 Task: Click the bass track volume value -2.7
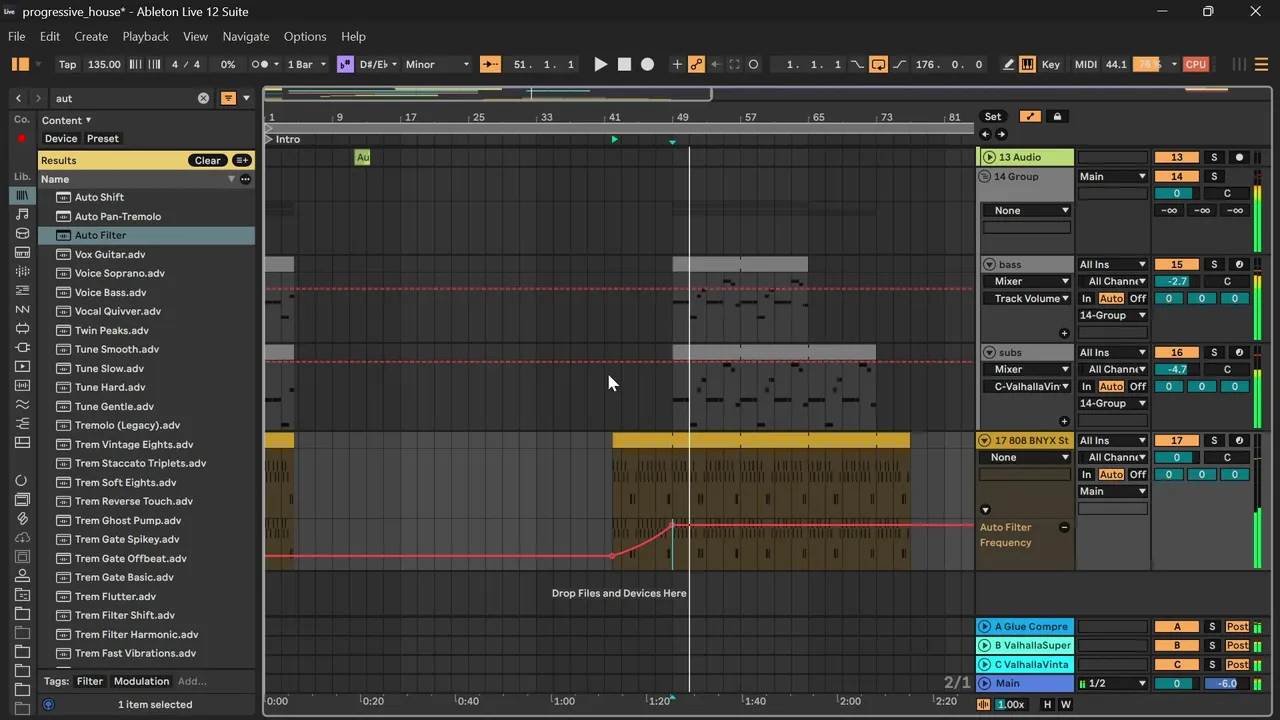coord(1177,282)
